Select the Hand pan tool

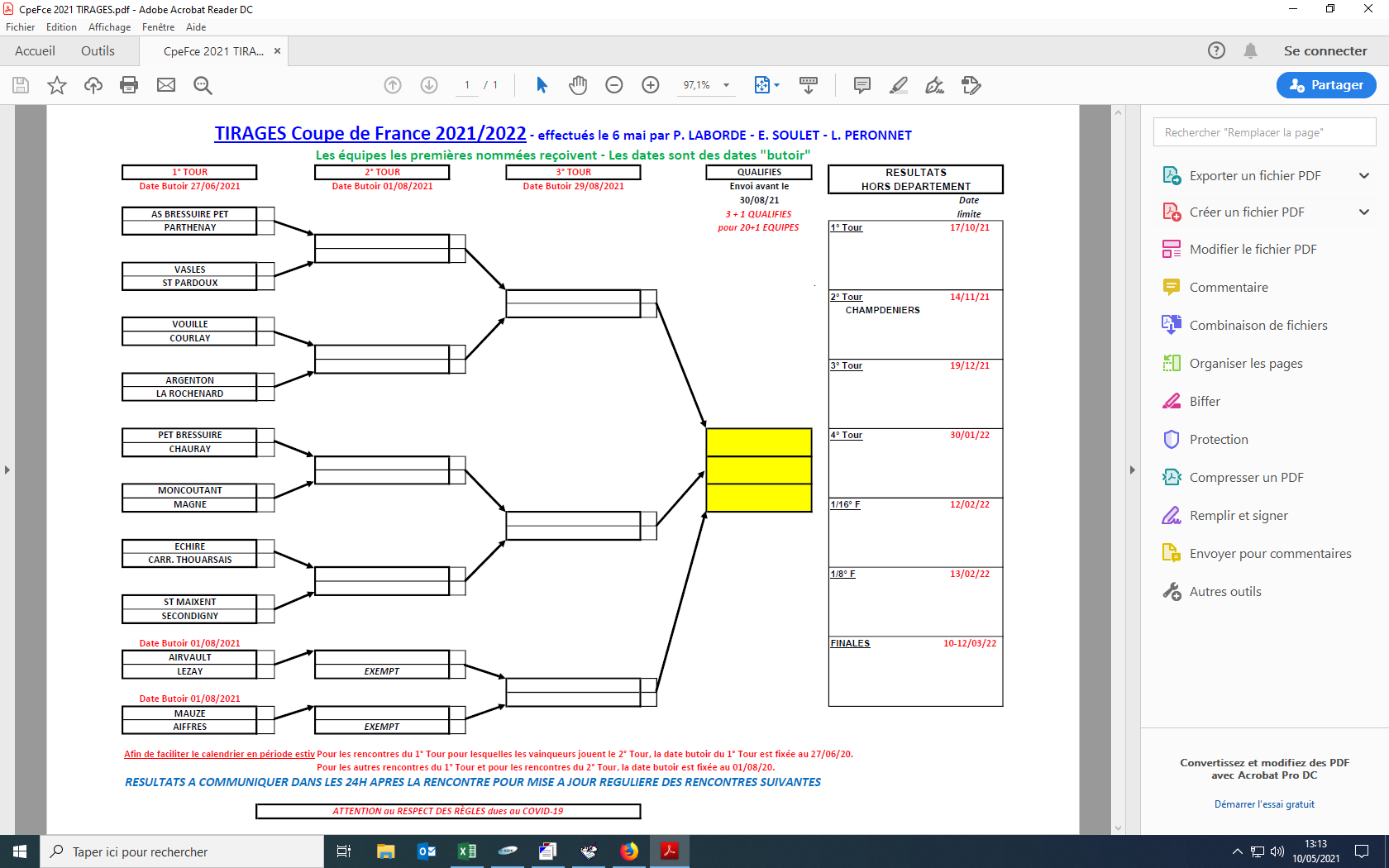tap(578, 85)
